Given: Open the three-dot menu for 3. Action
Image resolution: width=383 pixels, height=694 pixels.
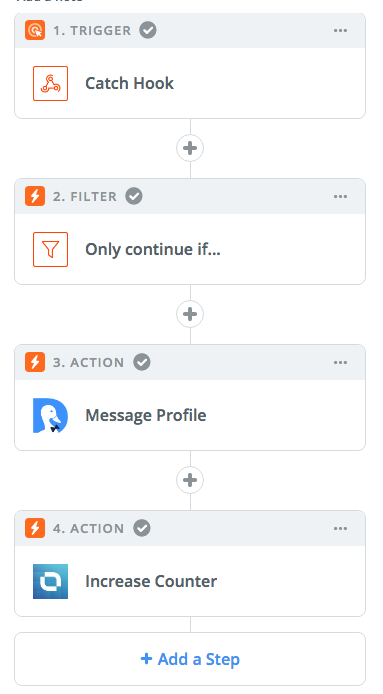Looking at the screenshot, I should [340, 362].
